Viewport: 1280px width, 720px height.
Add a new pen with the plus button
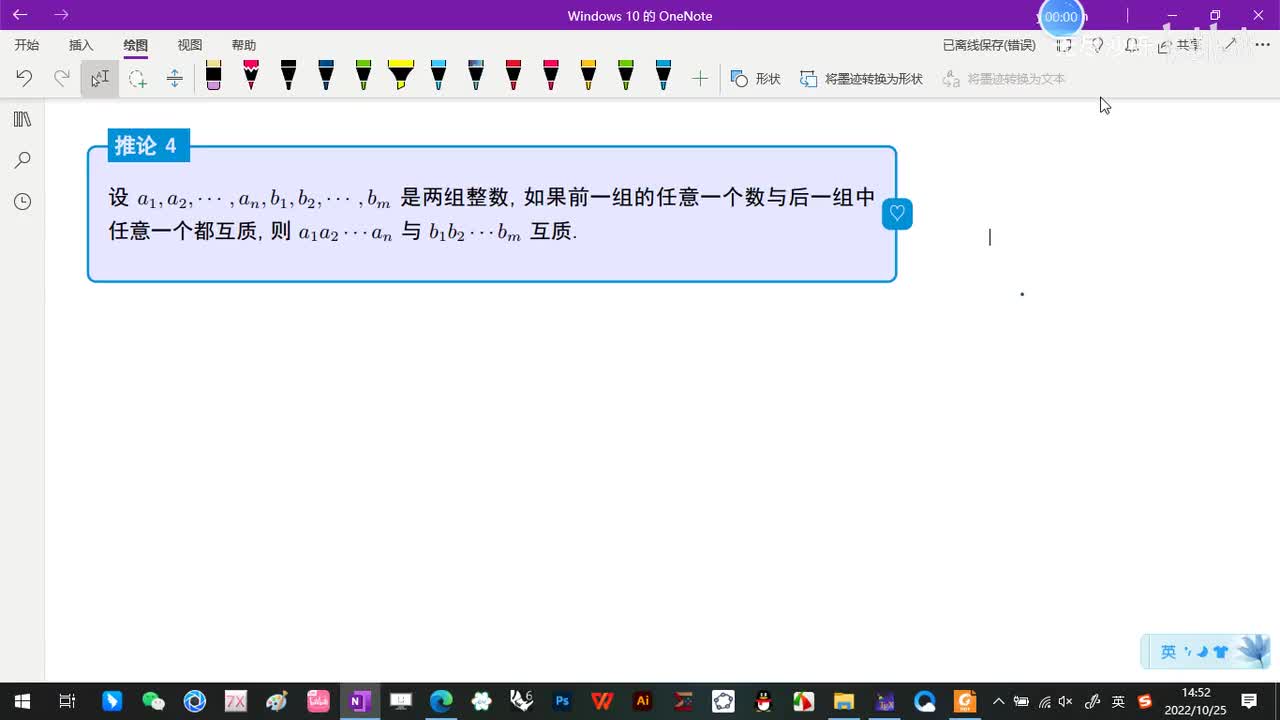[x=700, y=78]
